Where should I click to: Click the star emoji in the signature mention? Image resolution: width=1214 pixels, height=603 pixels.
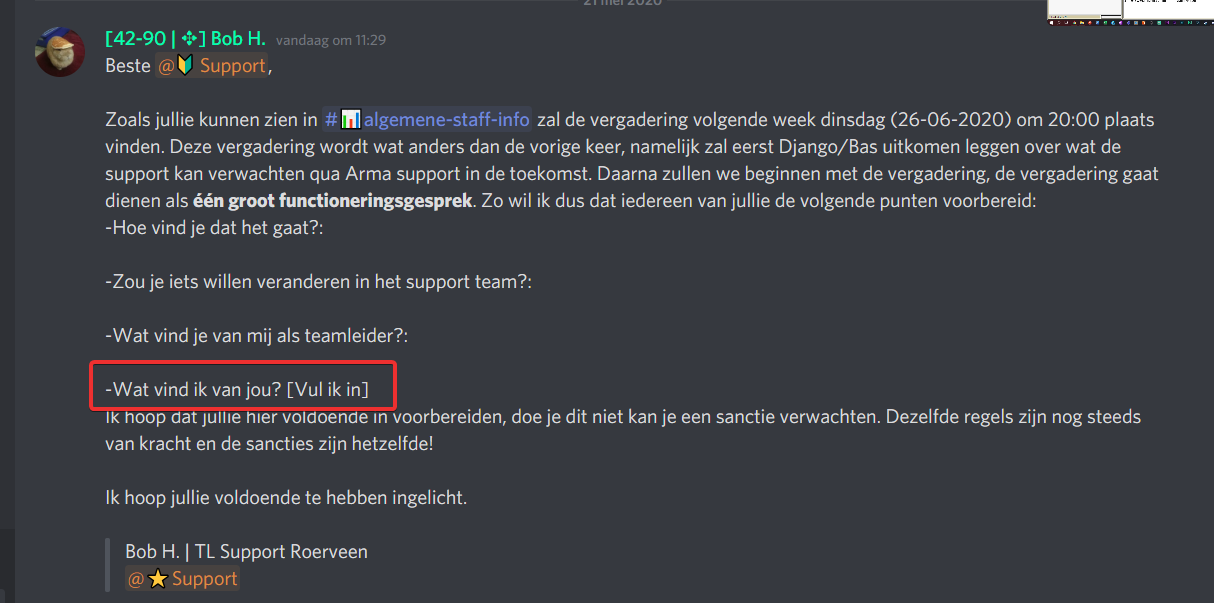(x=158, y=579)
